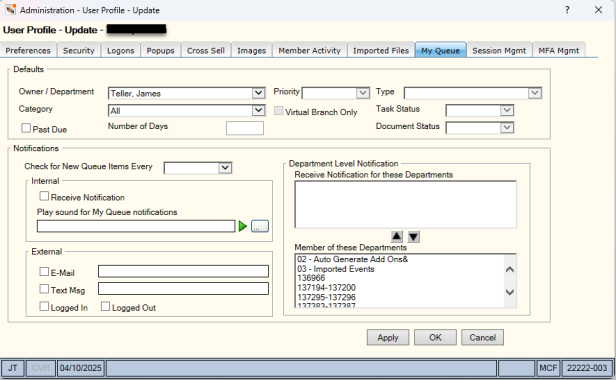This screenshot has height=380, width=616.
Task: Move selected department down with the arrow
Action: (x=413, y=236)
